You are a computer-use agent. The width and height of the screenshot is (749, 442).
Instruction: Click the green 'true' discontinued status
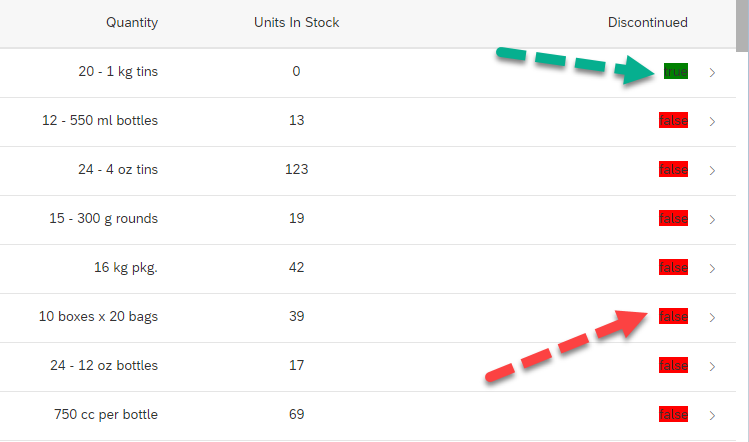coord(675,72)
